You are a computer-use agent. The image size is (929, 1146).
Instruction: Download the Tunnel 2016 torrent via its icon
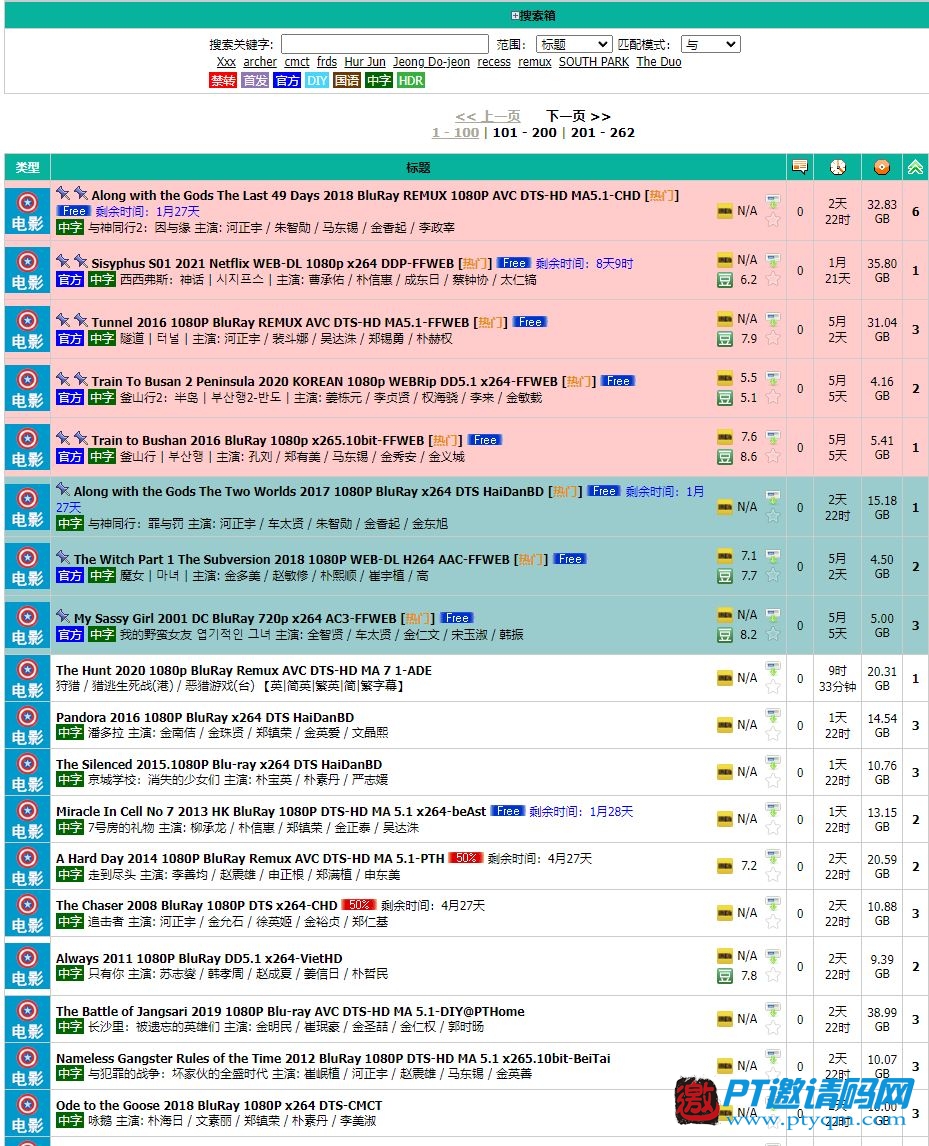773,319
